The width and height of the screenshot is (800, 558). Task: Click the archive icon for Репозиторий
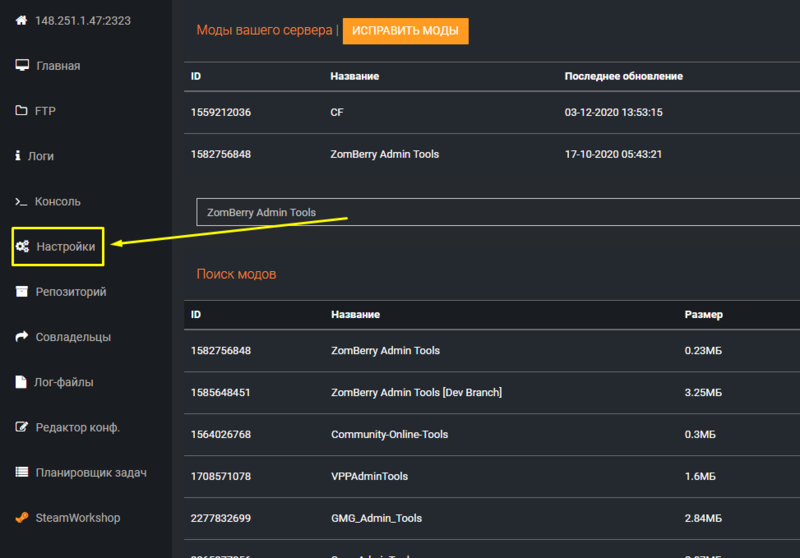click(x=21, y=292)
